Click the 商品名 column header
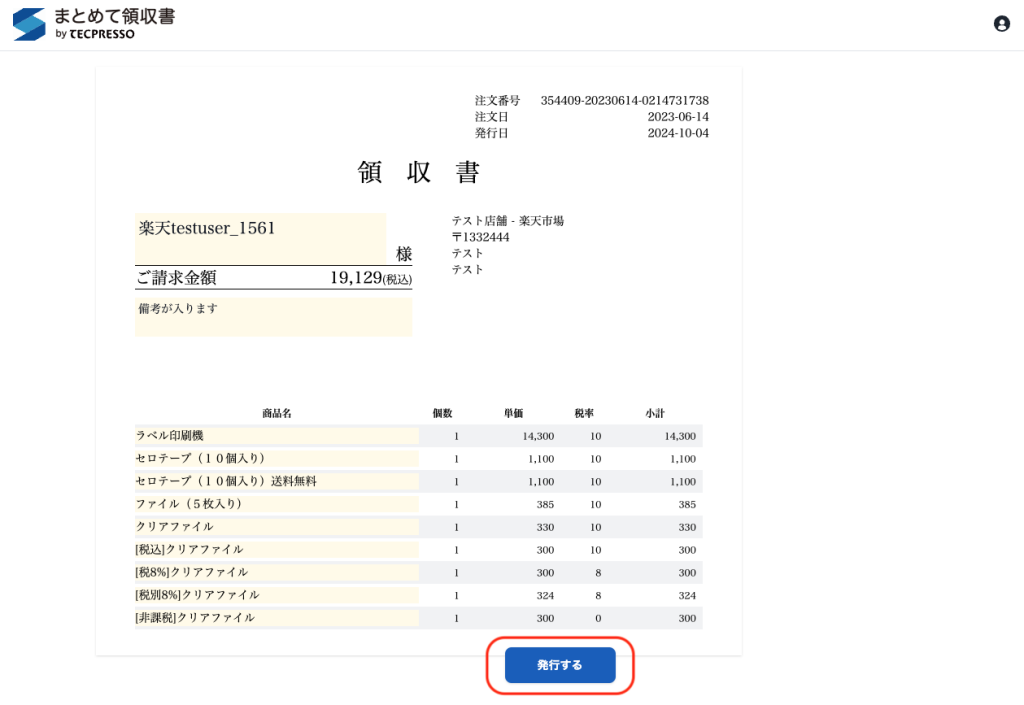The image size is (1024, 705). tap(276, 413)
